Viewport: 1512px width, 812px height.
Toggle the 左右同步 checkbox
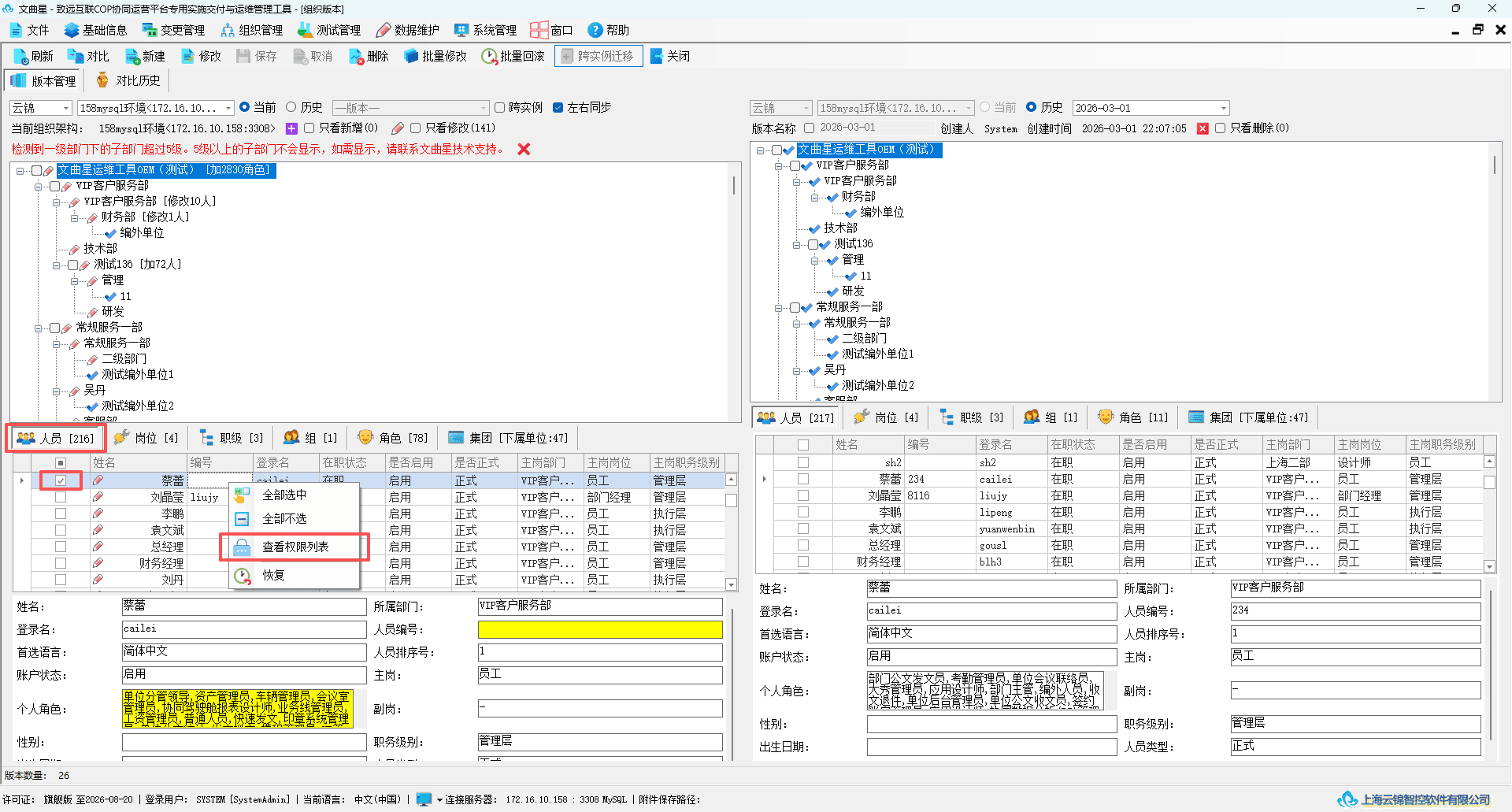[558, 108]
